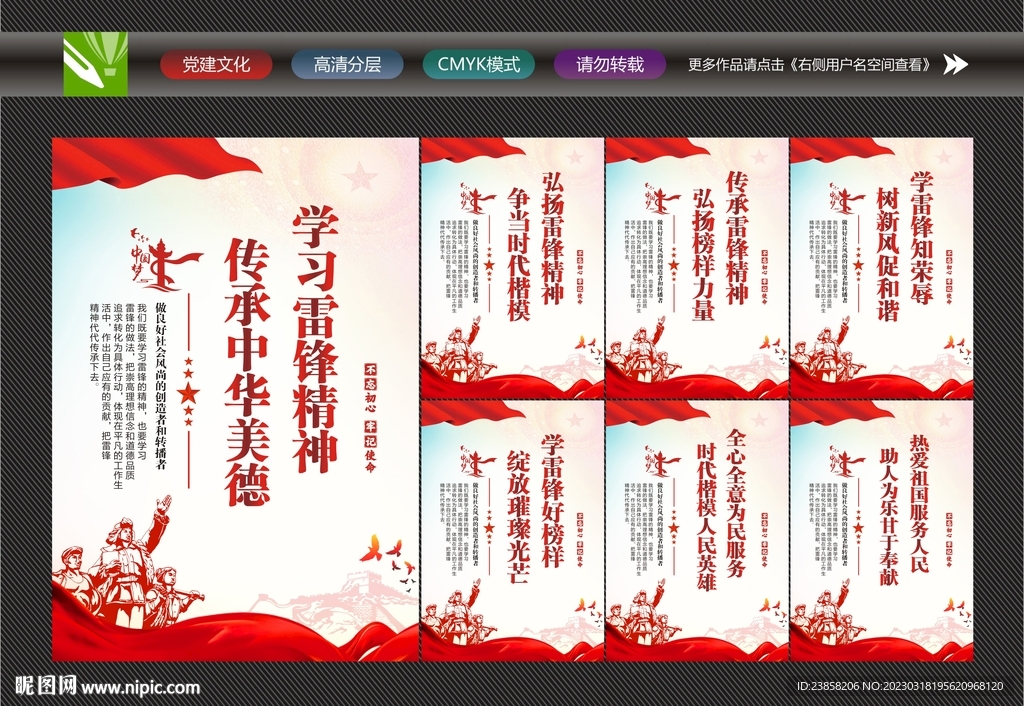Viewport: 1024px width, 706px height.
Task: Enable the CMYK模式 color mode option
Action: click(x=478, y=62)
